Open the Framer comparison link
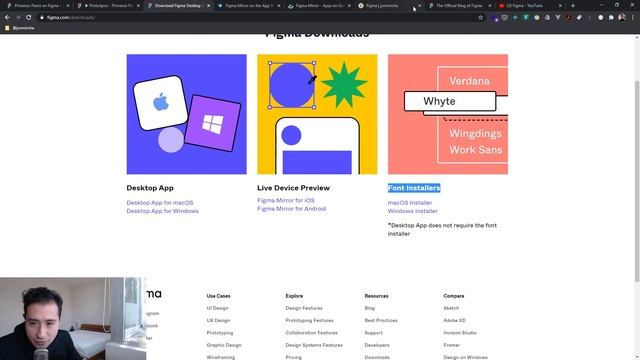The image size is (640, 360). click(x=451, y=345)
